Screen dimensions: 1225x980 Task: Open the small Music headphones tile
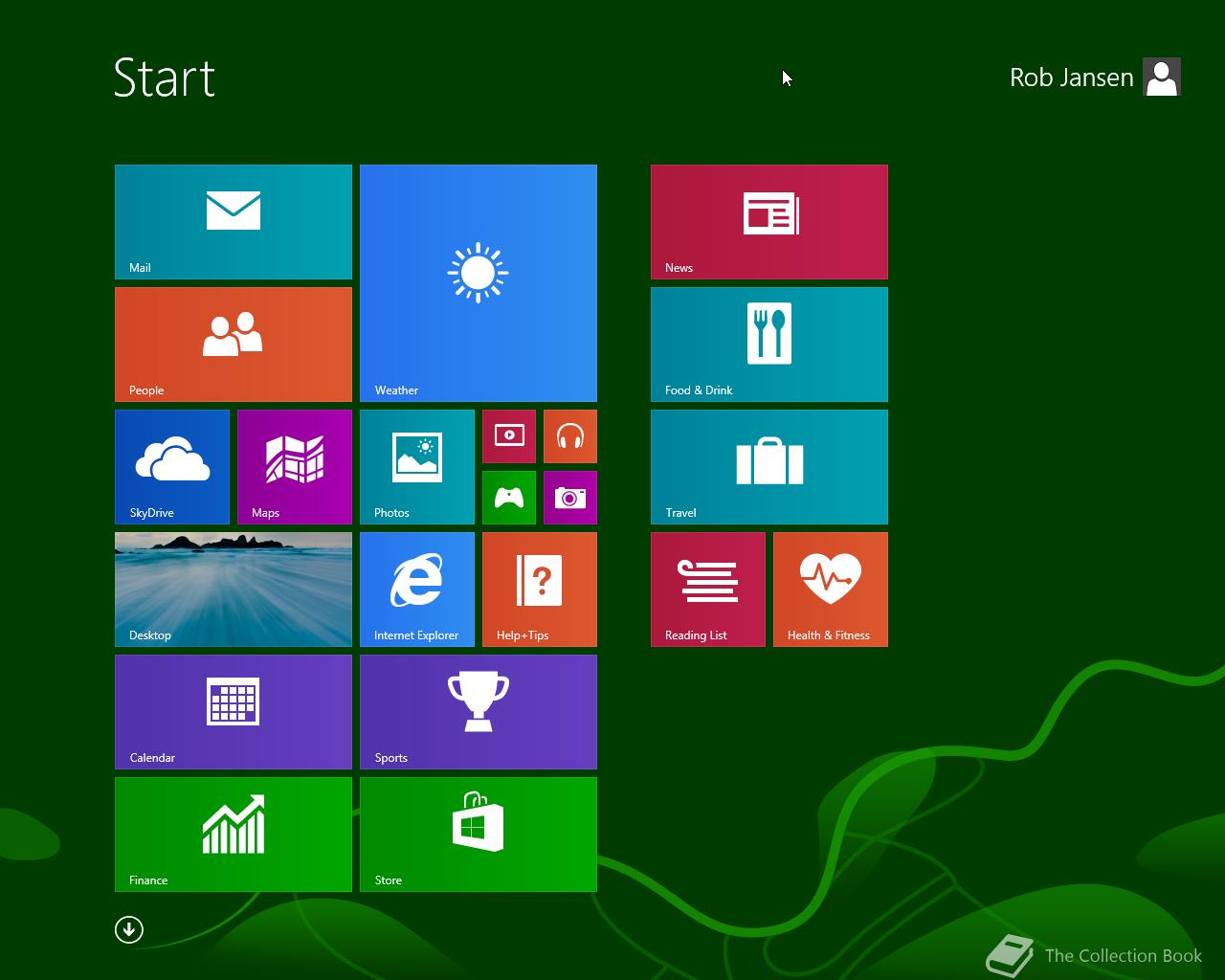[x=570, y=436]
